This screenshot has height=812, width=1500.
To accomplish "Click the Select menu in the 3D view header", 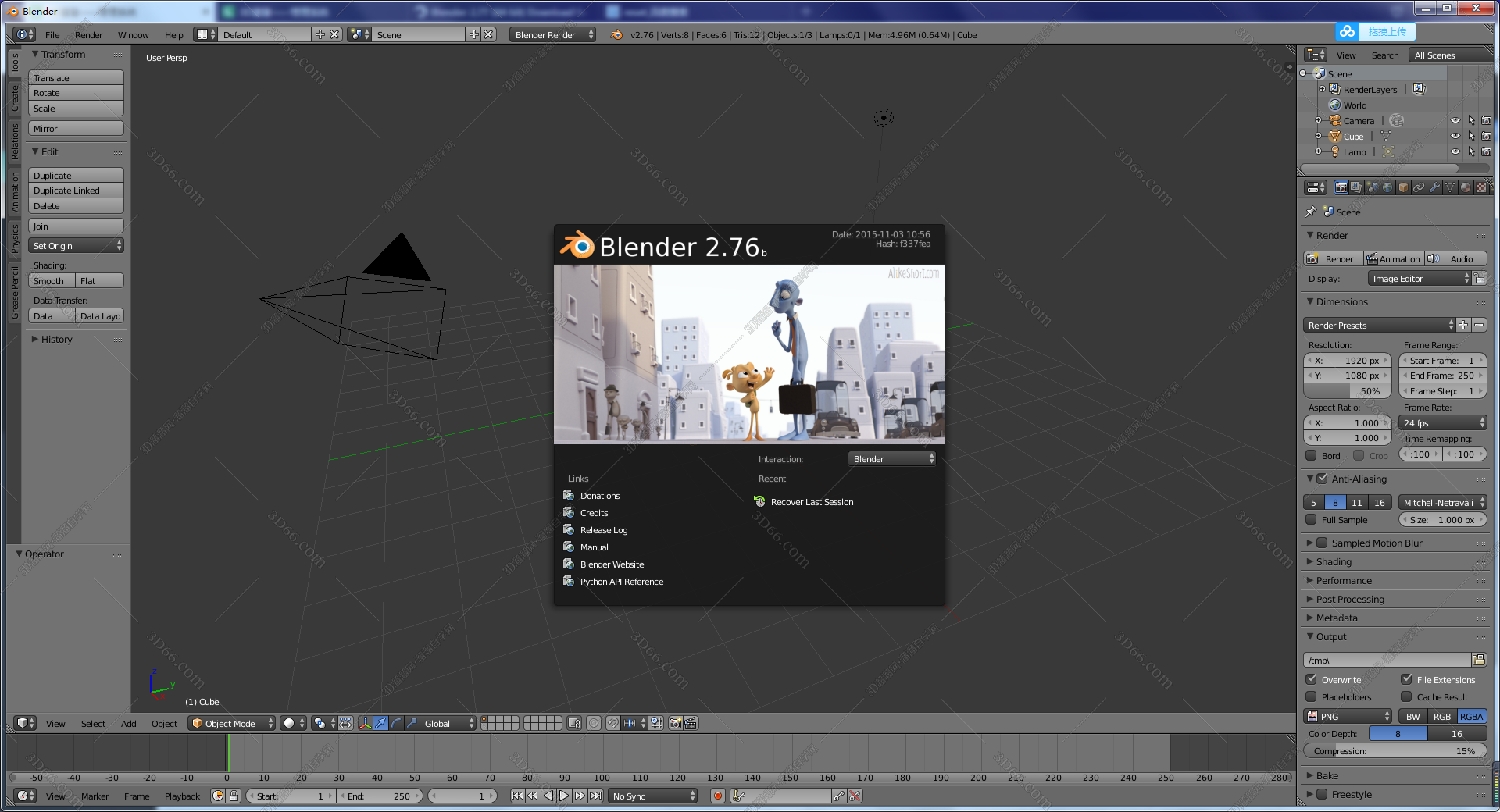I will click(x=93, y=724).
